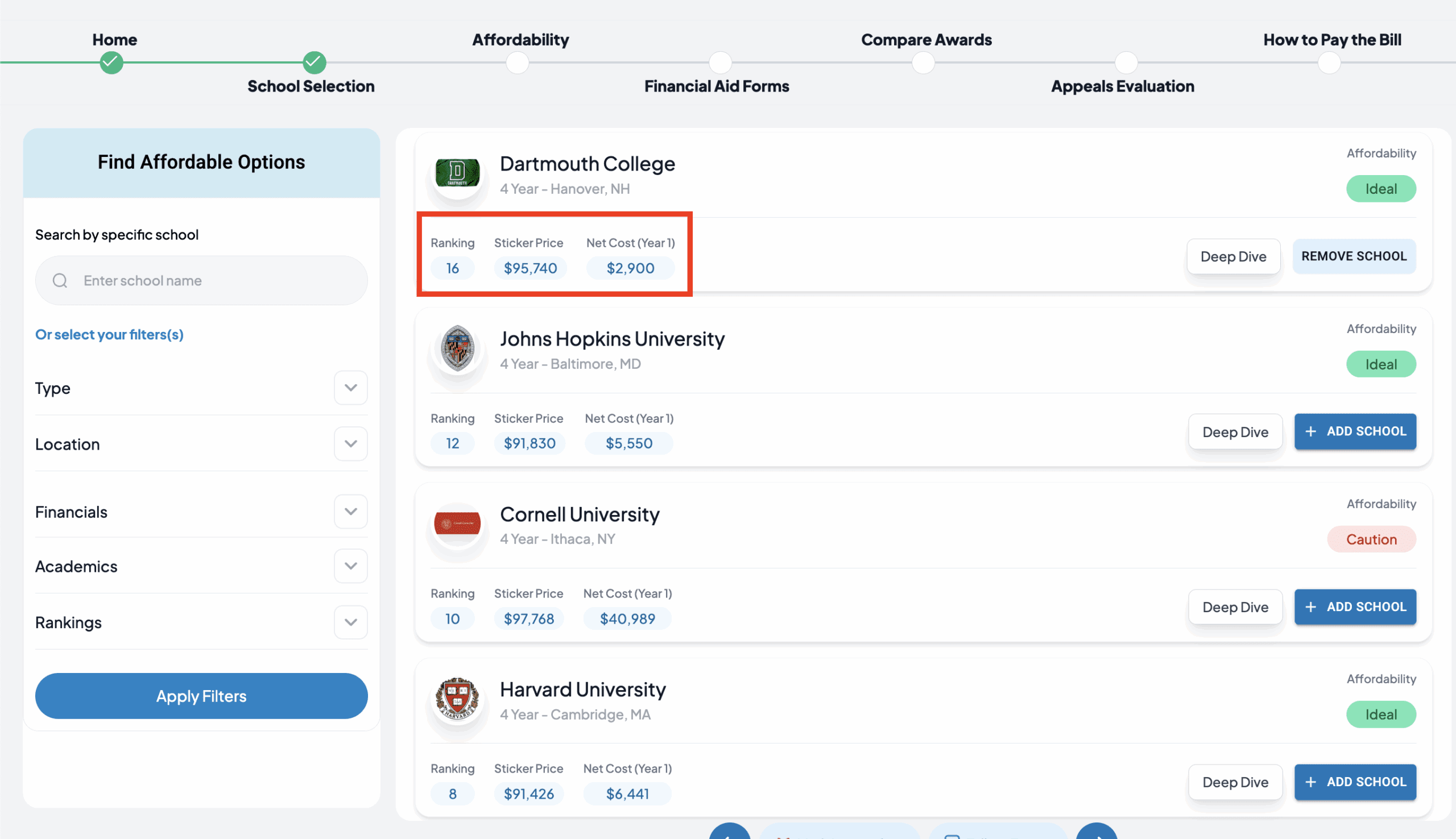The image size is (1456, 839).
Task: Click the Cornell University logo
Action: (457, 523)
